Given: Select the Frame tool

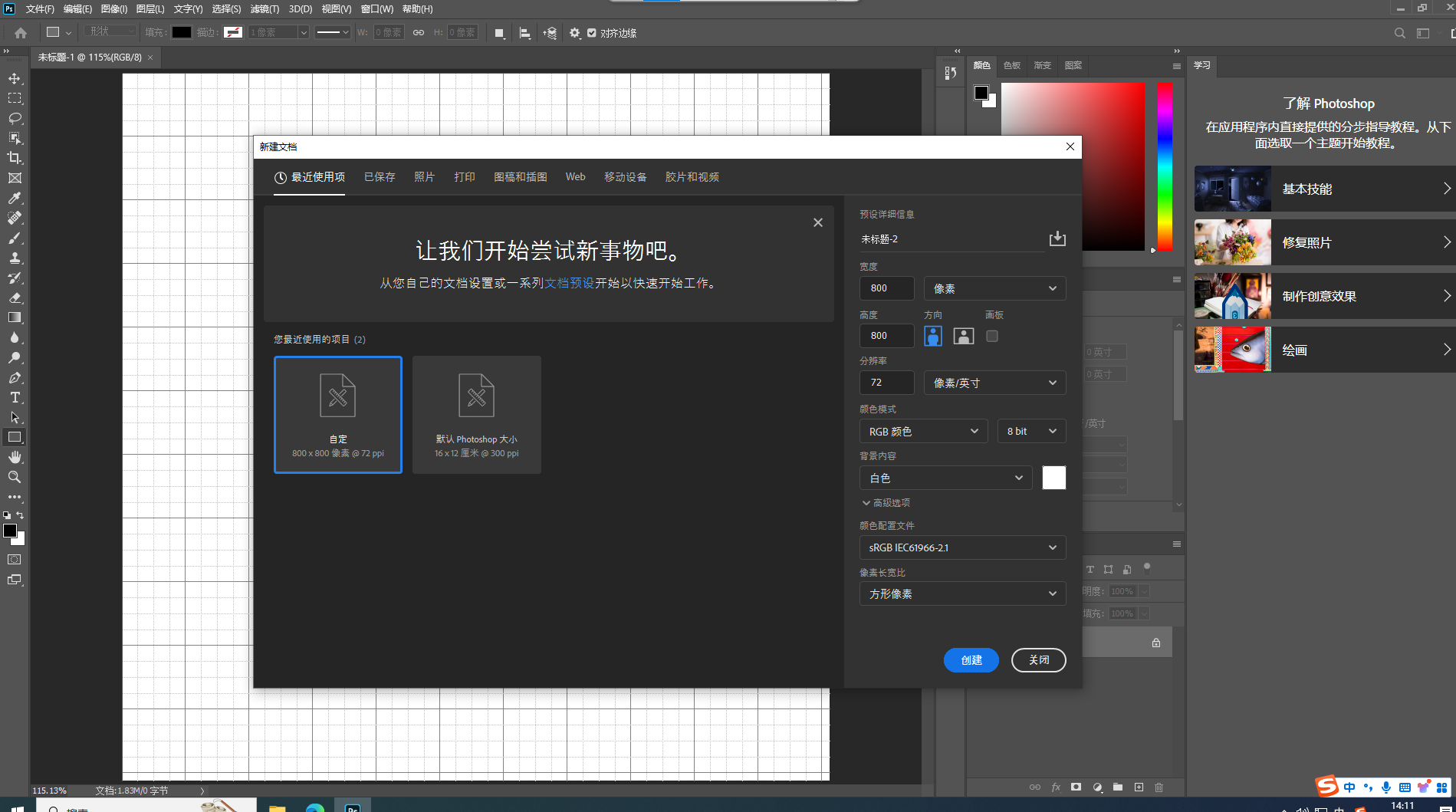Looking at the screenshot, I should pyautogui.click(x=15, y=178).
